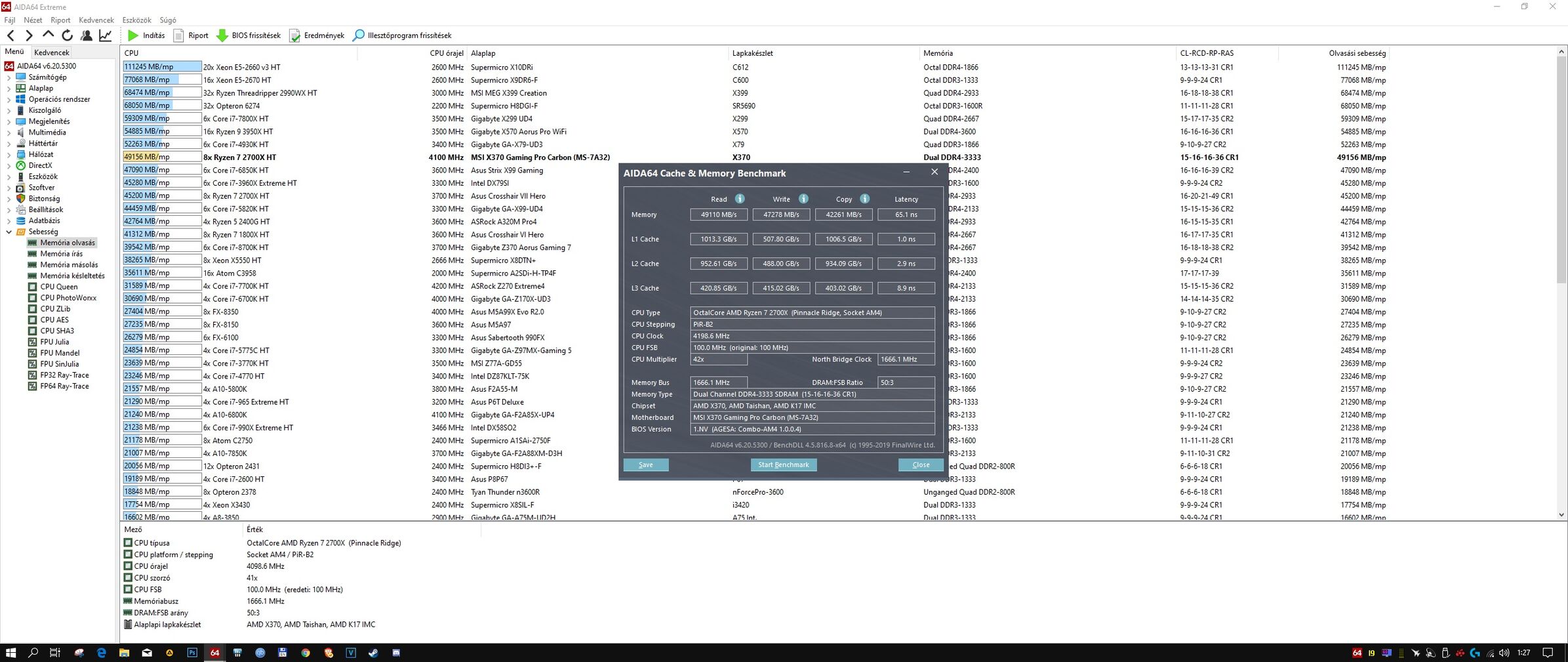Open the Fájl menu

(10, 20)
